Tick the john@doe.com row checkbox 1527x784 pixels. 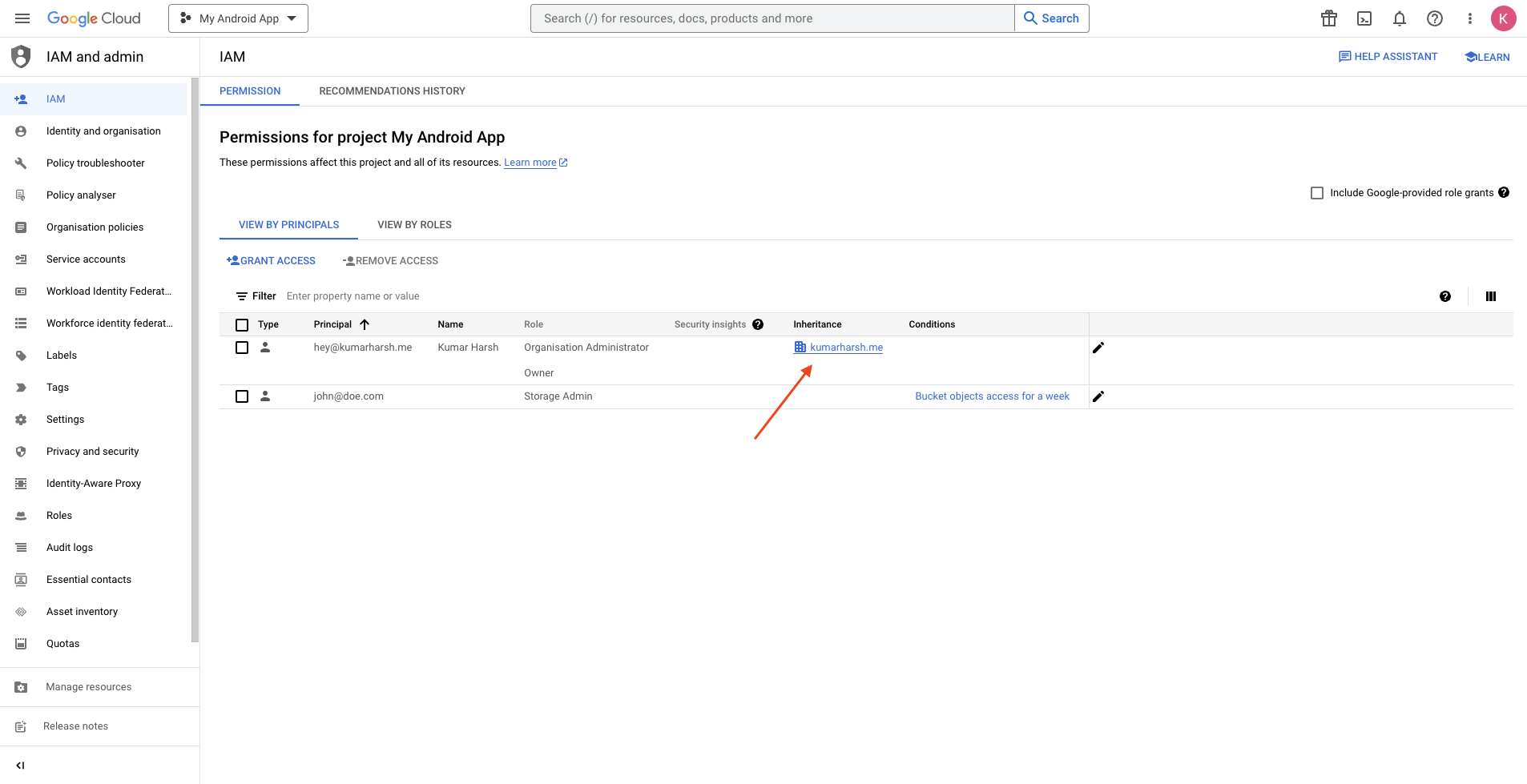(242, 396)
